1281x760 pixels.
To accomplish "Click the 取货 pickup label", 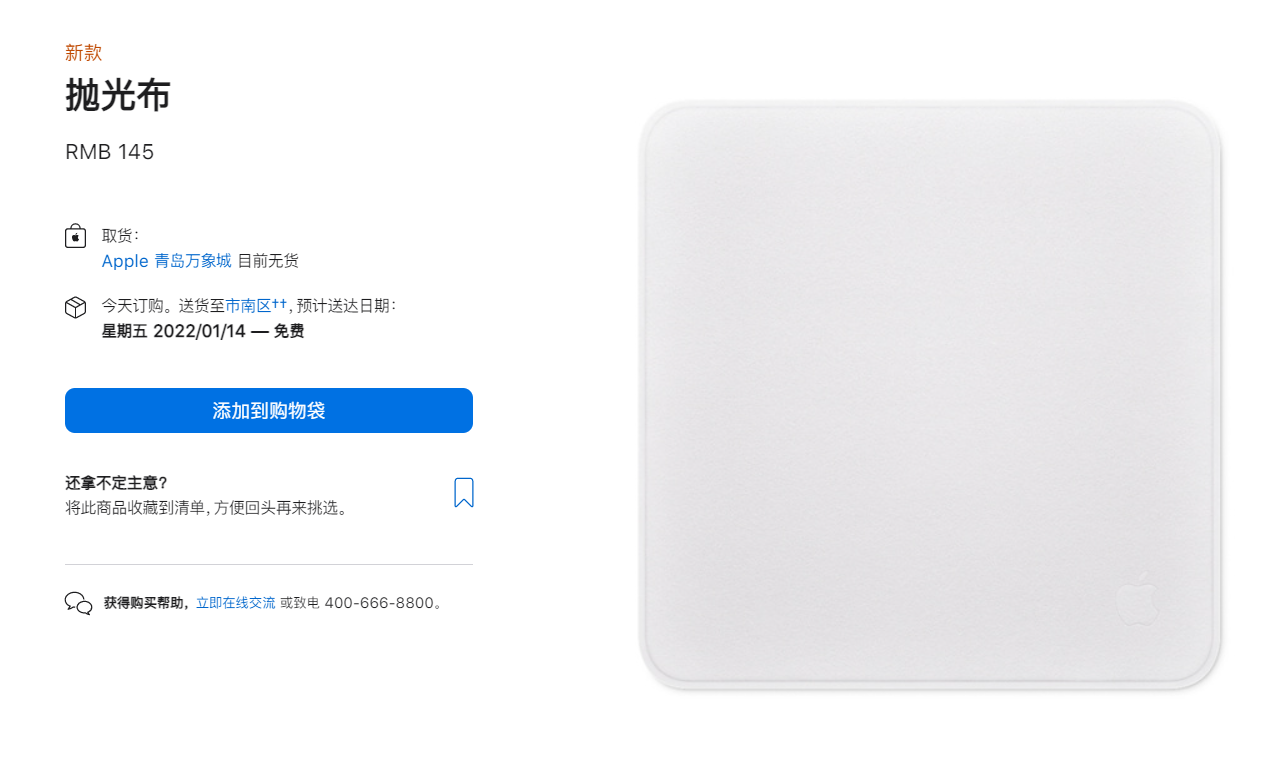I will (x=120, y=236).
